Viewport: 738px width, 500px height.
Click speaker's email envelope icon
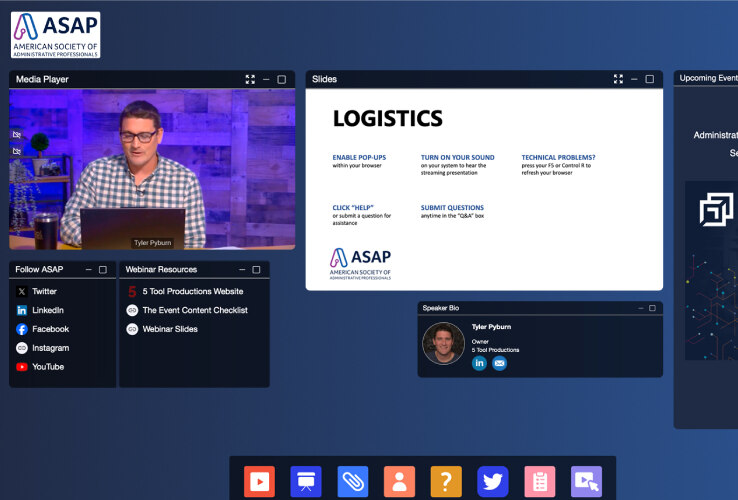click(x=499, y=363)
